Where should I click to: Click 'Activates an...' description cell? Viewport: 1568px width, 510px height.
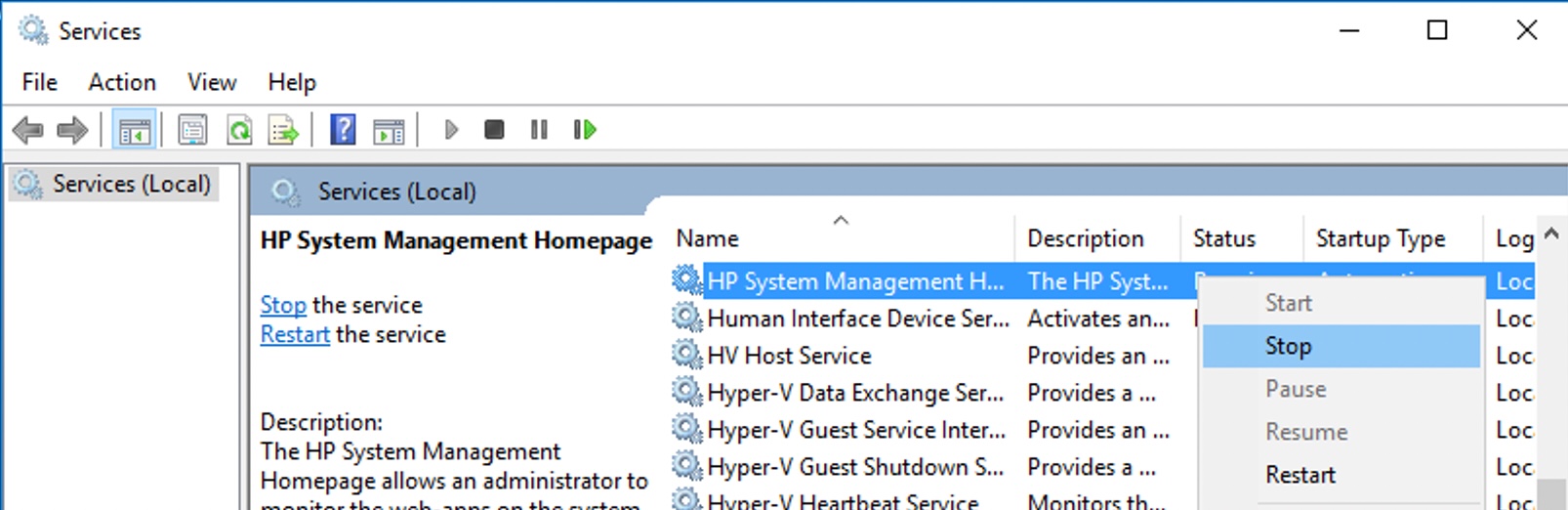1098,319
